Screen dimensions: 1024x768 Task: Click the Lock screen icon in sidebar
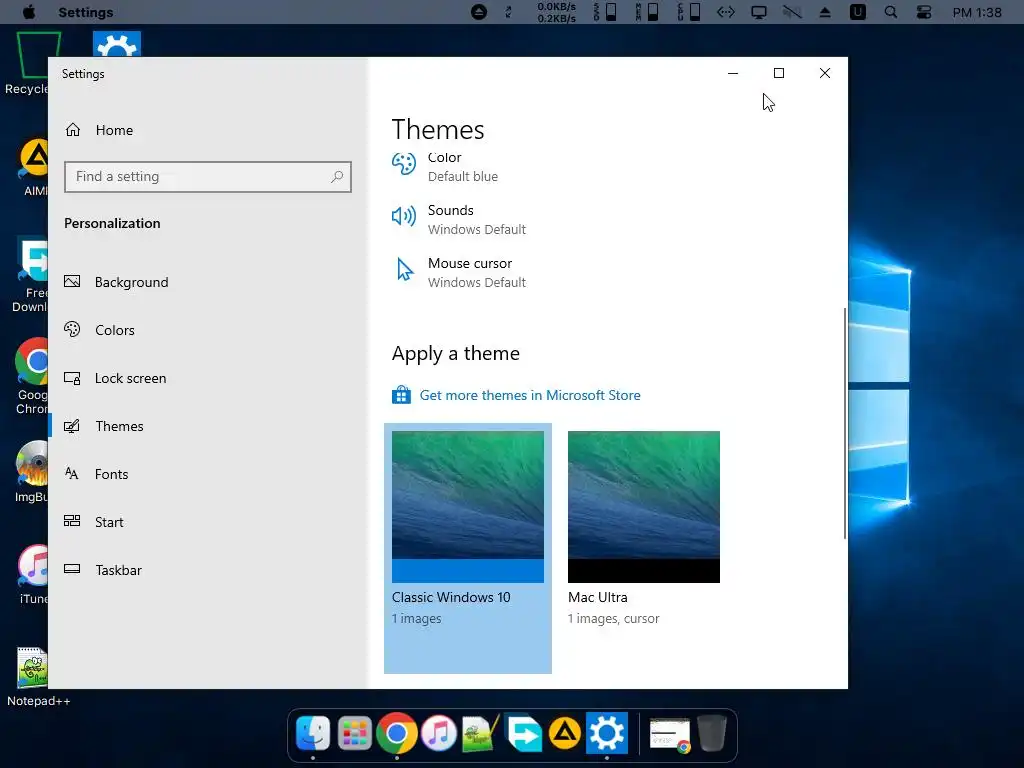tap(72, 378)
